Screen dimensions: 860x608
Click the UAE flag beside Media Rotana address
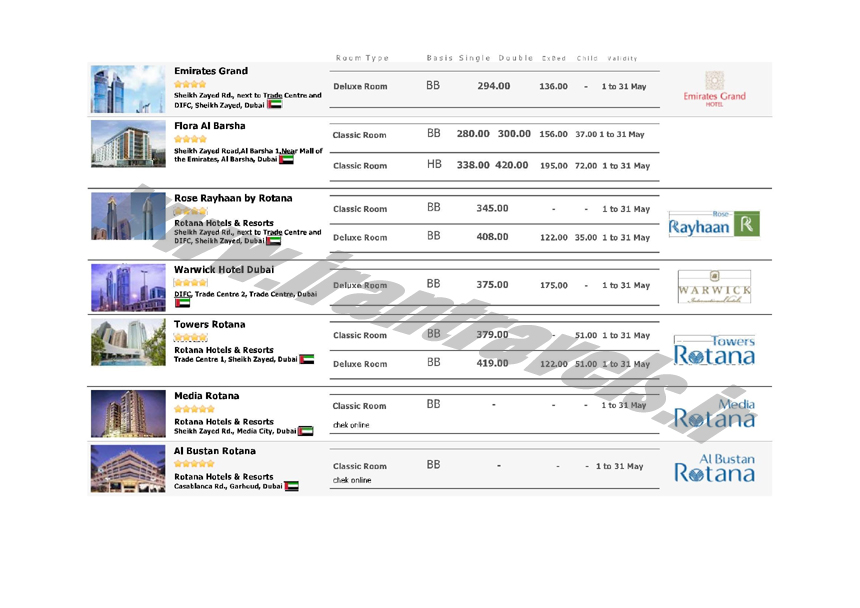[306, 431]
